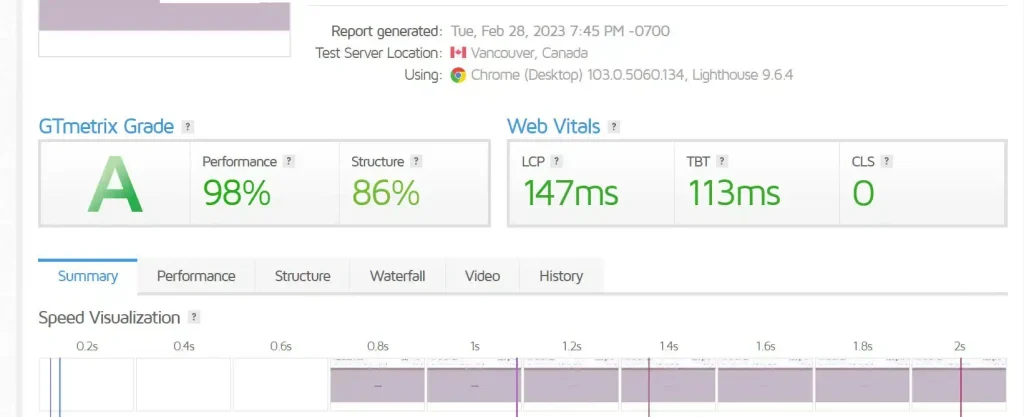Click the Structure score help icon
This screenshot has width=1024, height=417.
tap(416, 161)
